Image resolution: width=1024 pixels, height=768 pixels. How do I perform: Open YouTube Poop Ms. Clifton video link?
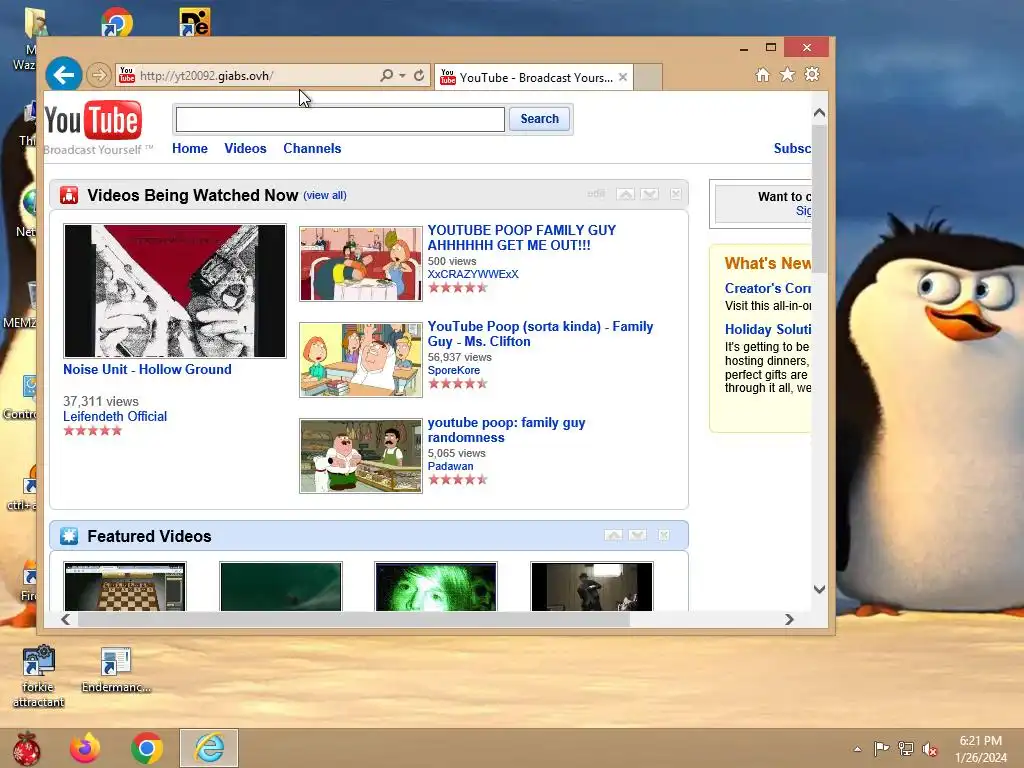point(540,334)
